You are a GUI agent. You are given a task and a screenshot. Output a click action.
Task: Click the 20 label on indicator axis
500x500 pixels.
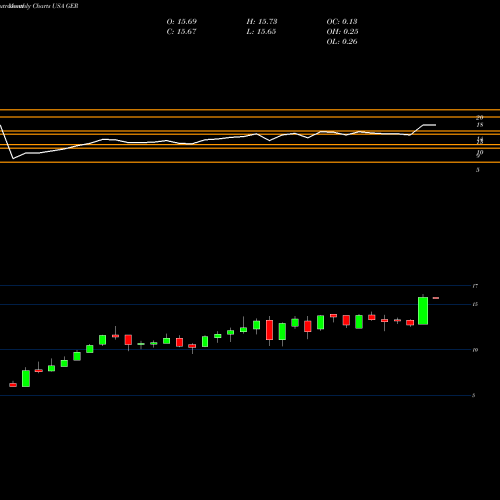479,118
